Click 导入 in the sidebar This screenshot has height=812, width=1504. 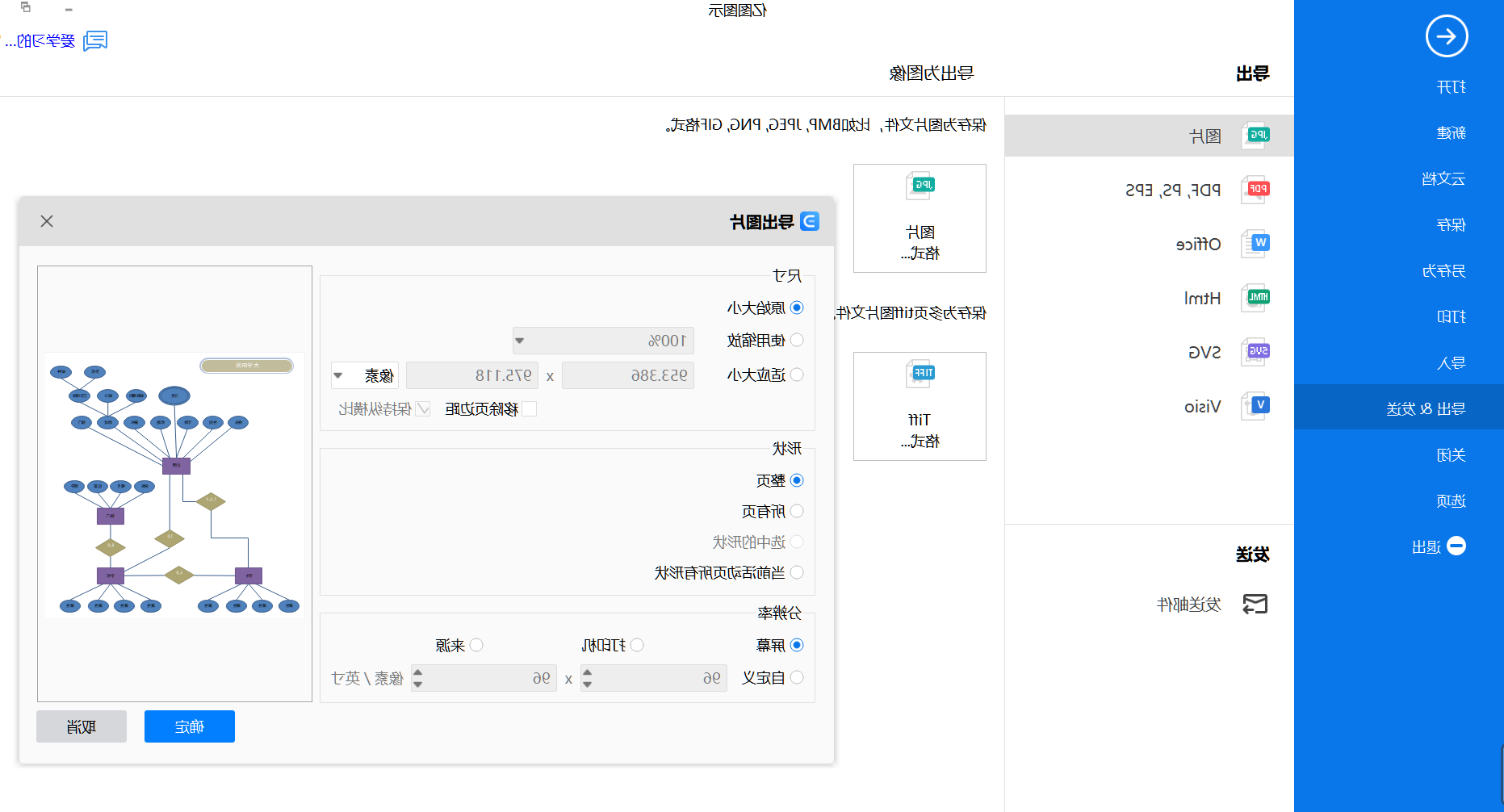coord(1399,362)
